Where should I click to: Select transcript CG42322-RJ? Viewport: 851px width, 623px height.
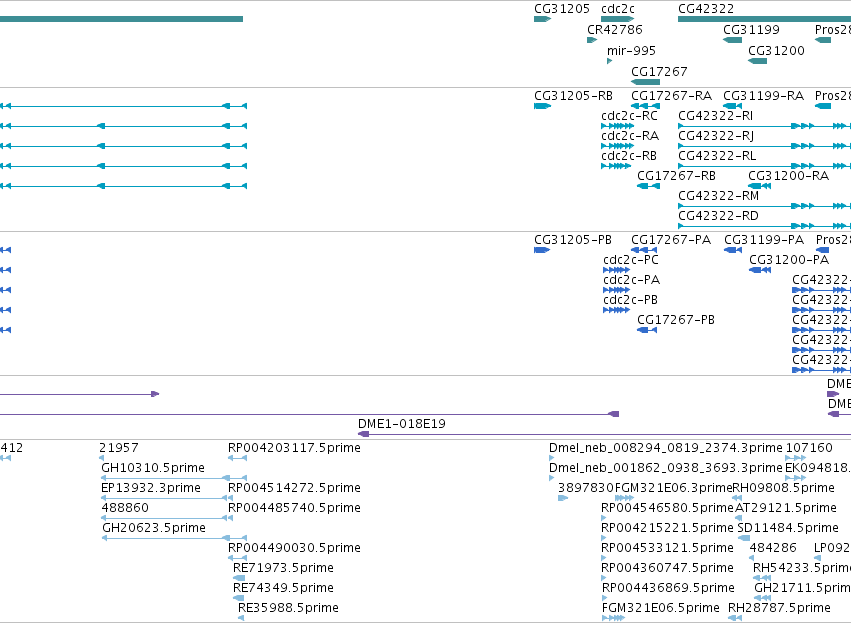(716, 136)
